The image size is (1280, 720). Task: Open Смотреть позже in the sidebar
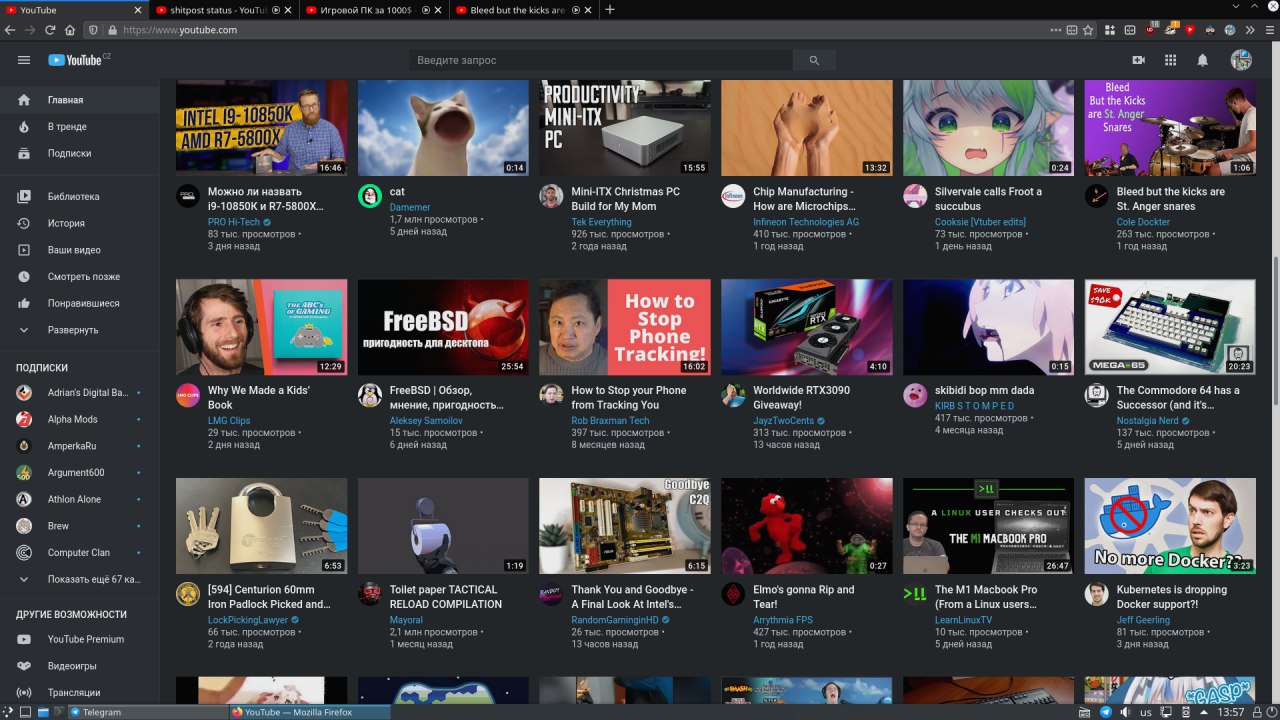pos(80,277)
